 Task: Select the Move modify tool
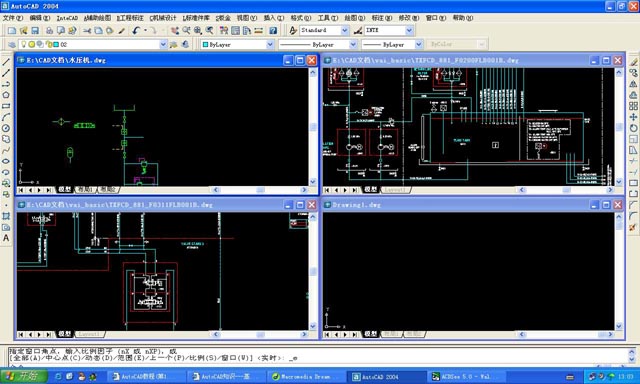point(633,117)
